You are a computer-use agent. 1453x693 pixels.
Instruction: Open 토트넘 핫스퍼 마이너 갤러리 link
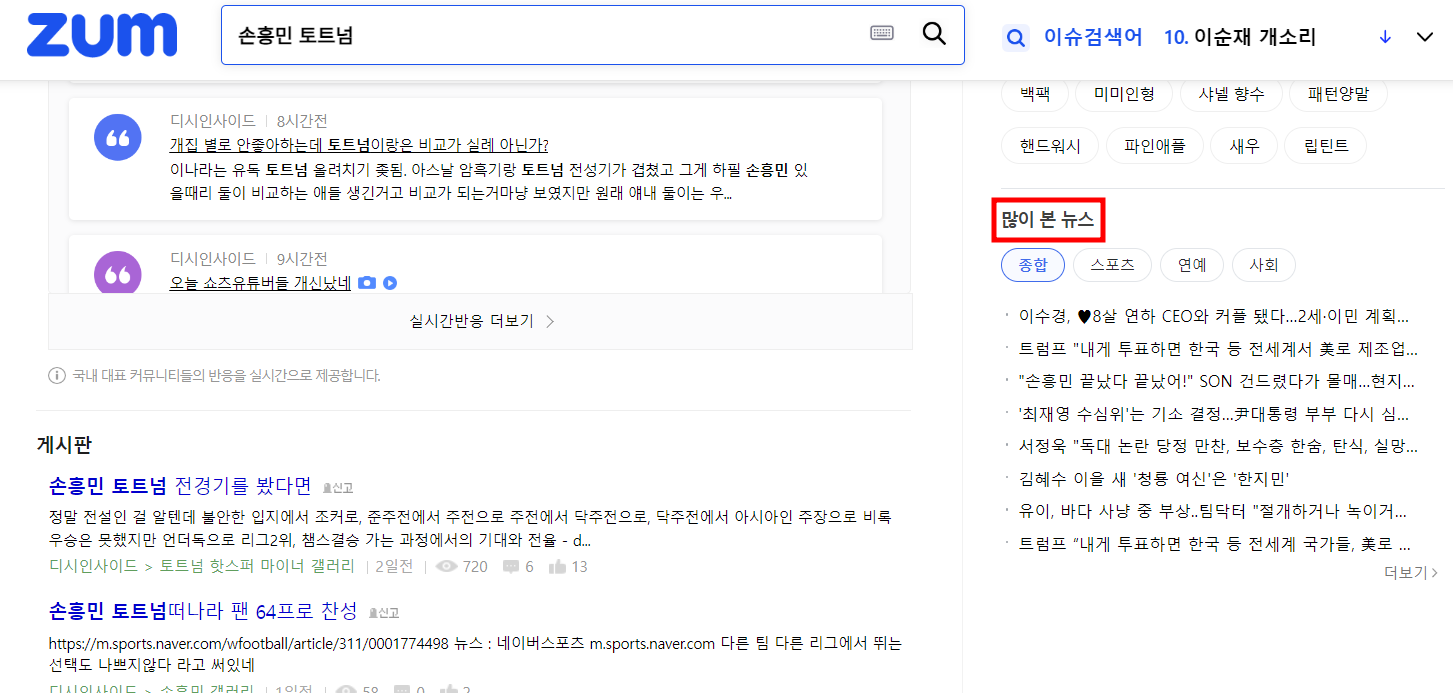click(x=257, y=566)
